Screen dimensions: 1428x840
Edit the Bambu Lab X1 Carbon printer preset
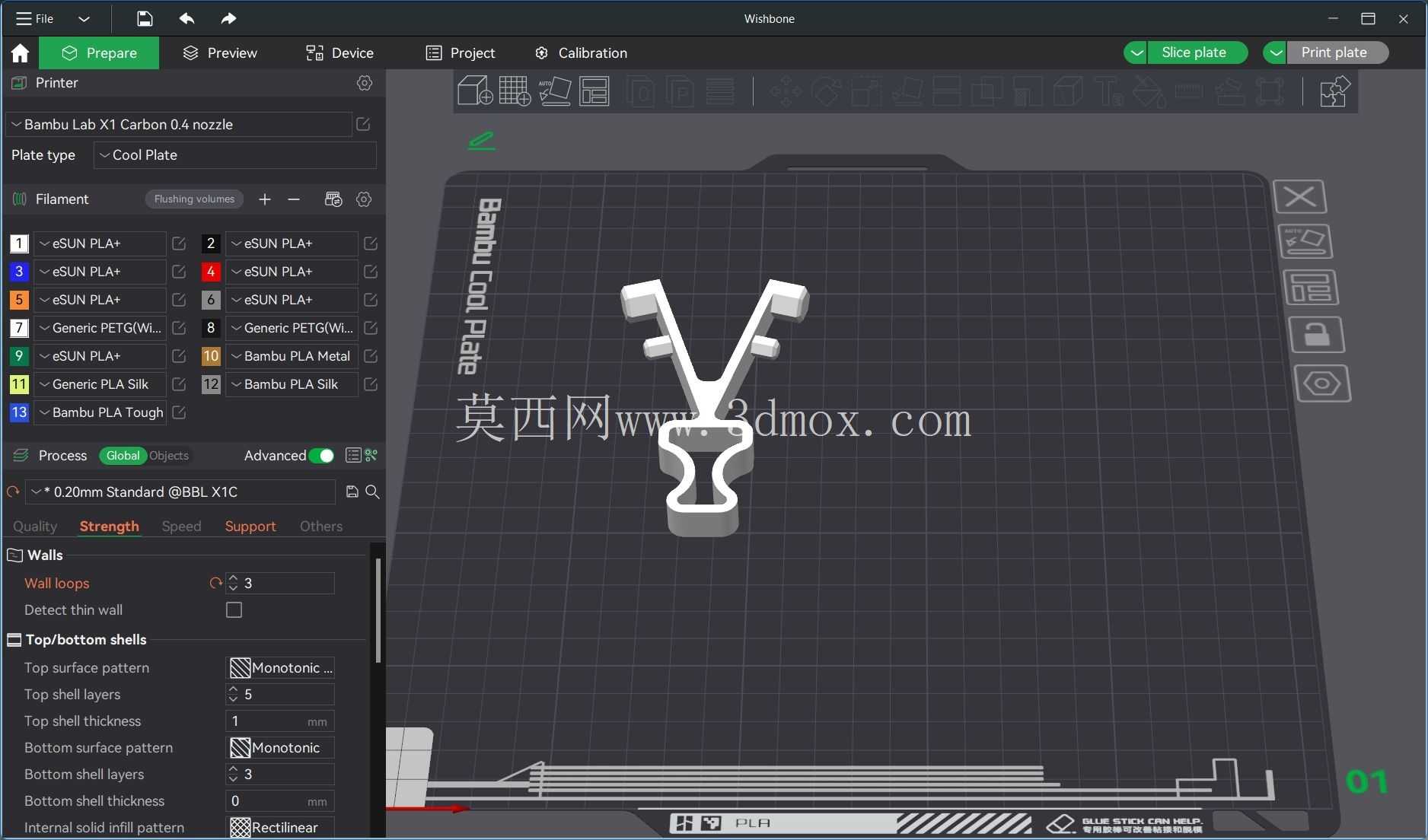(x=363, y=124)
